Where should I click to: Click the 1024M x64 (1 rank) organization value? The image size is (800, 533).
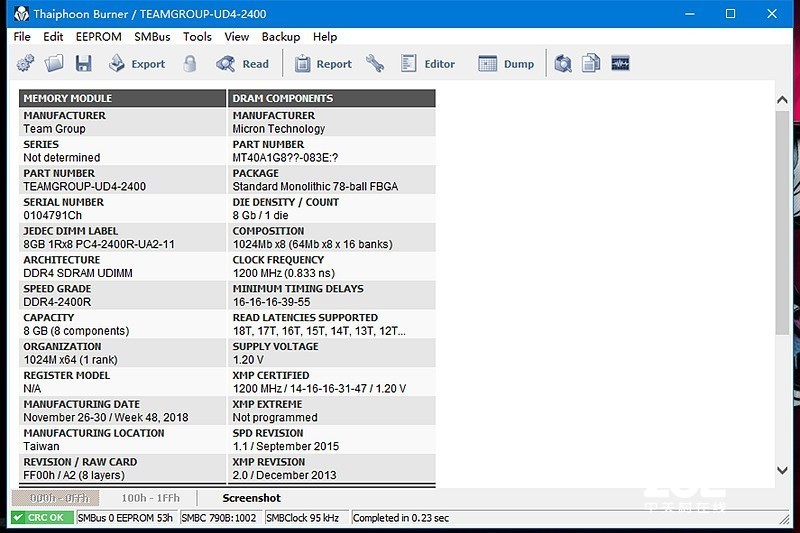coord(70,360)
